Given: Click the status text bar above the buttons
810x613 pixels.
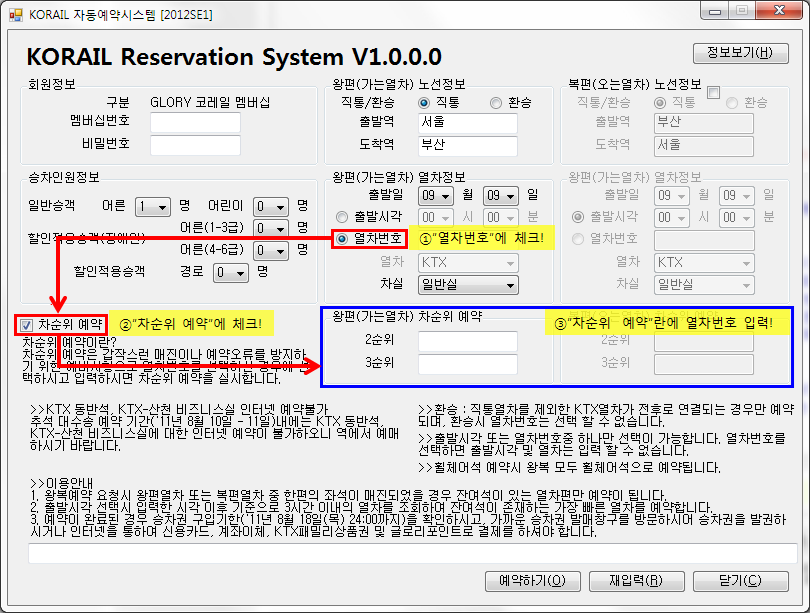Looking at the screenshot, I should click(x=412, y=553).
